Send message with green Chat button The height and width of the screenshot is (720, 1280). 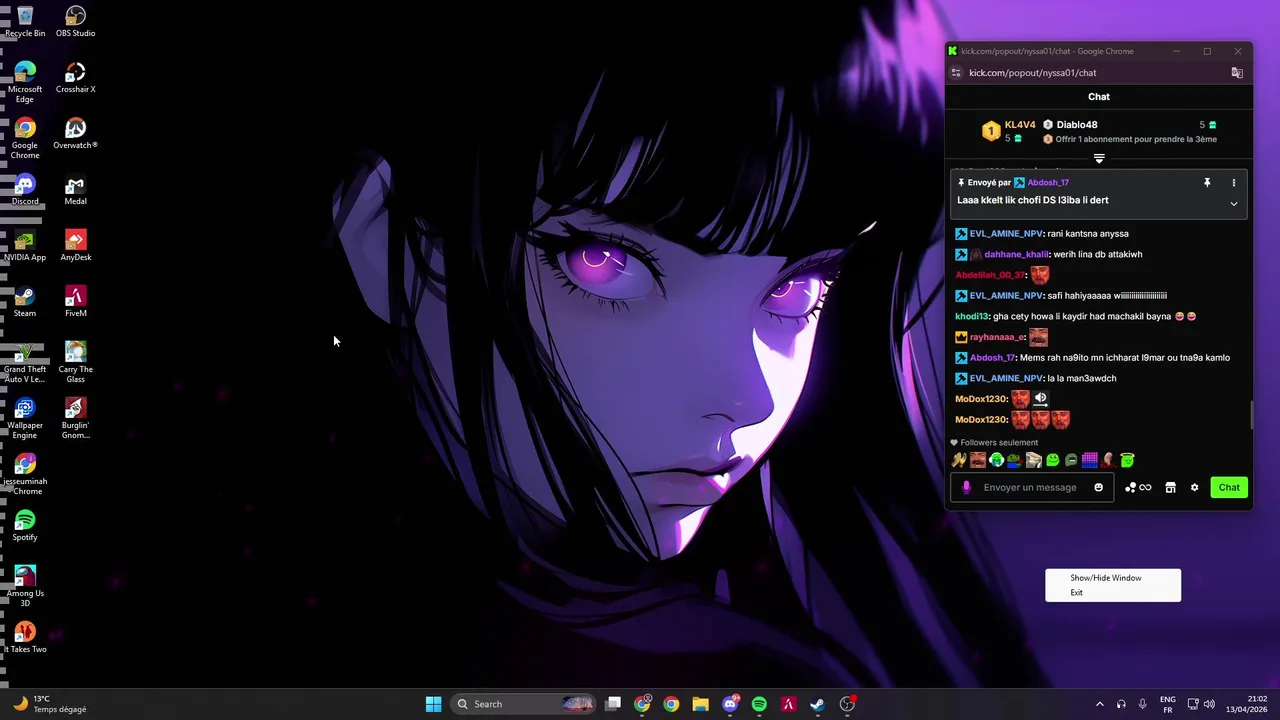tap(1229, 487)
